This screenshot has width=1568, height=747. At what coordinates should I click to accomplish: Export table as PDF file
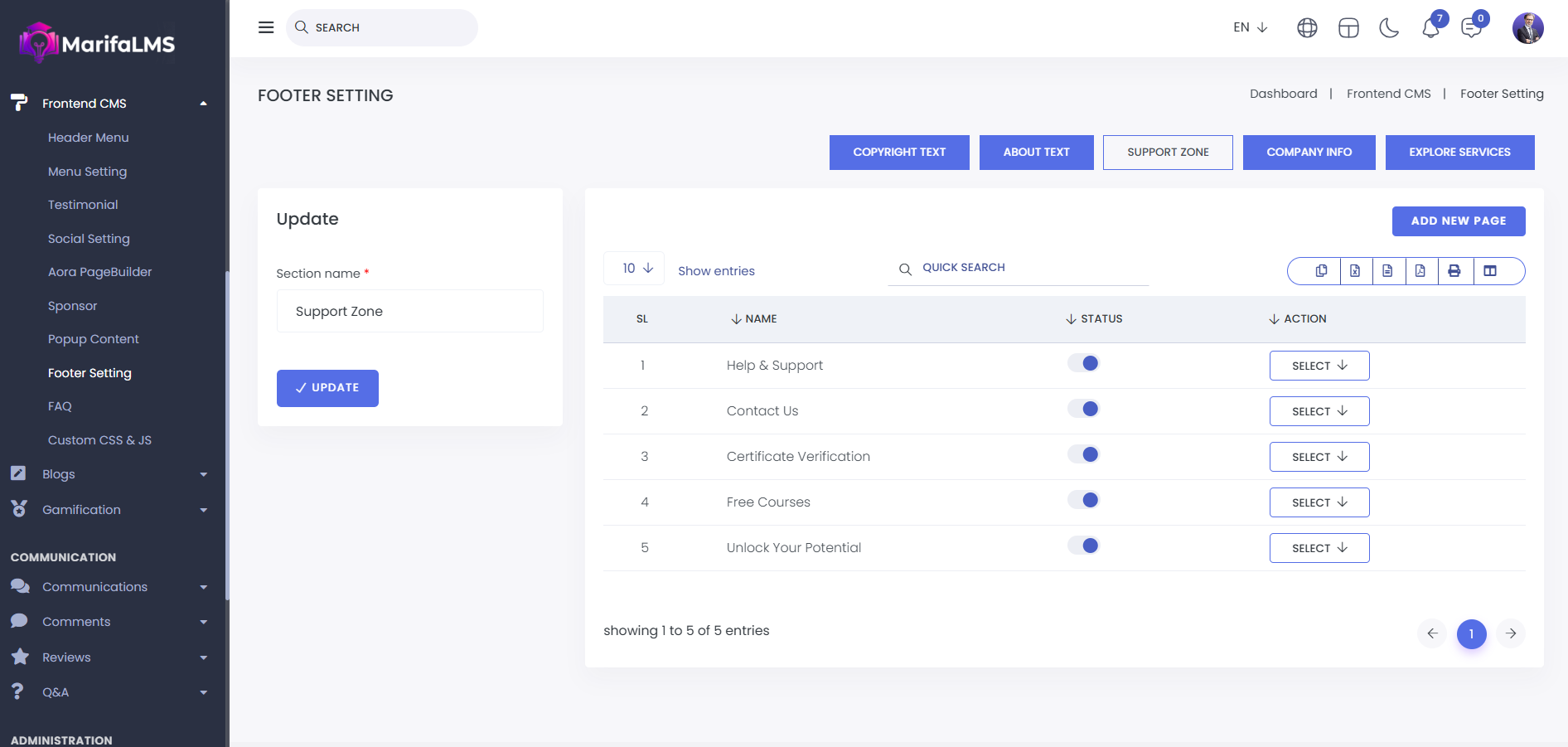coord(1420,271)
